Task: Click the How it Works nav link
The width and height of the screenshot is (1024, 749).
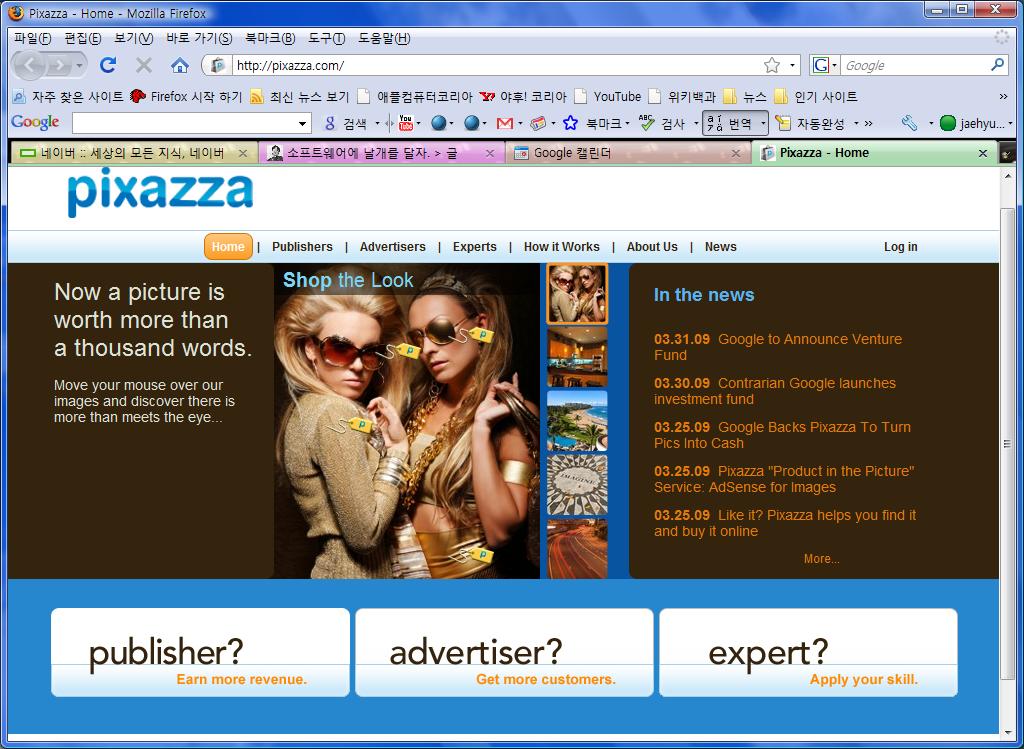Action: (x=562, y=247)
